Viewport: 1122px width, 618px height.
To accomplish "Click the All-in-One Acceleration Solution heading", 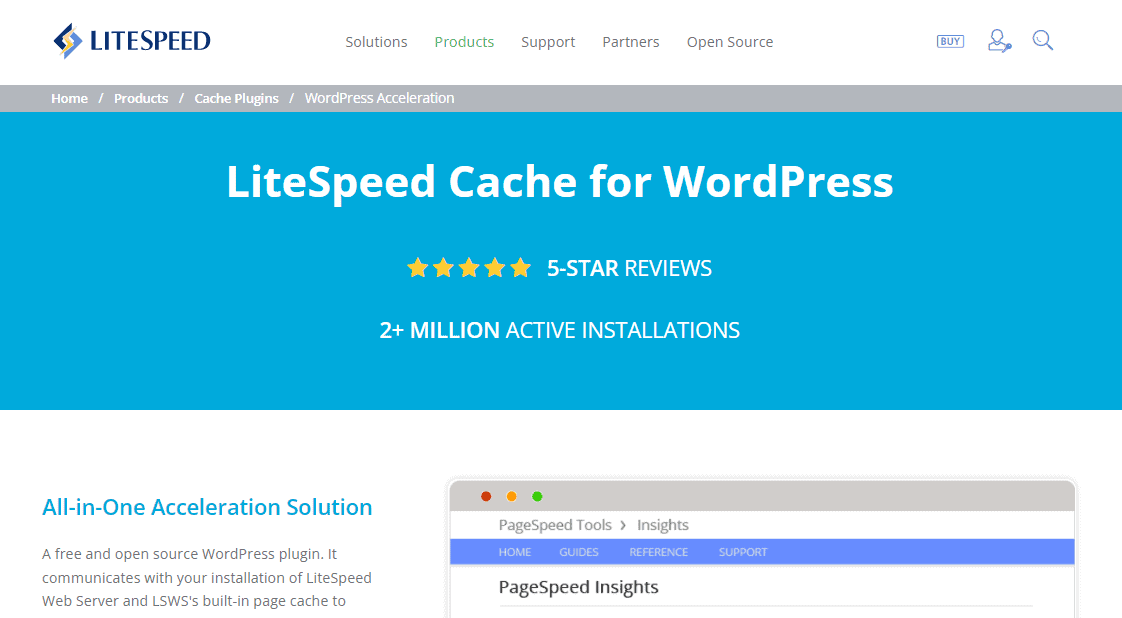I will (x=207, y=507).
